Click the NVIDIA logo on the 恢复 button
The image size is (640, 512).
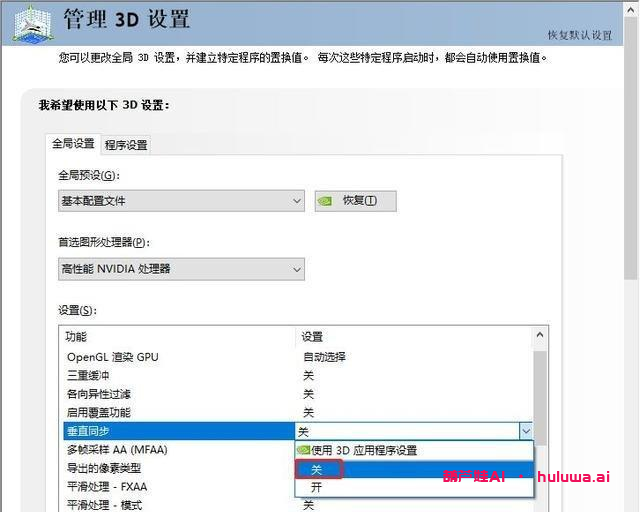(326, 201)
